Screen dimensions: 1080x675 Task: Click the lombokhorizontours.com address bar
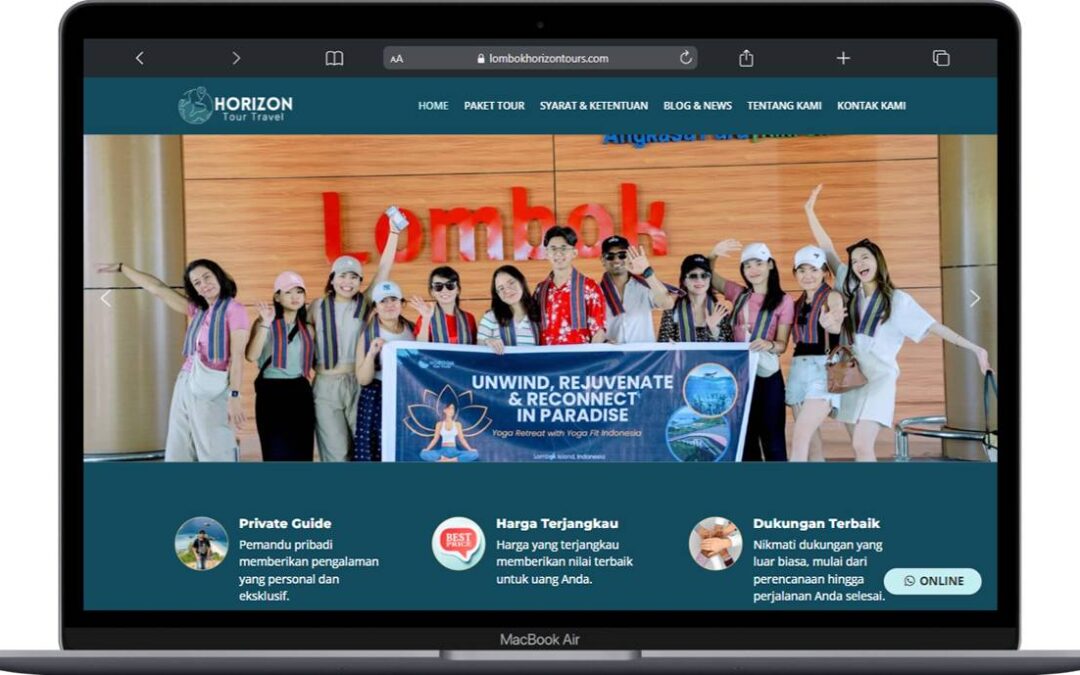point(540,59)
